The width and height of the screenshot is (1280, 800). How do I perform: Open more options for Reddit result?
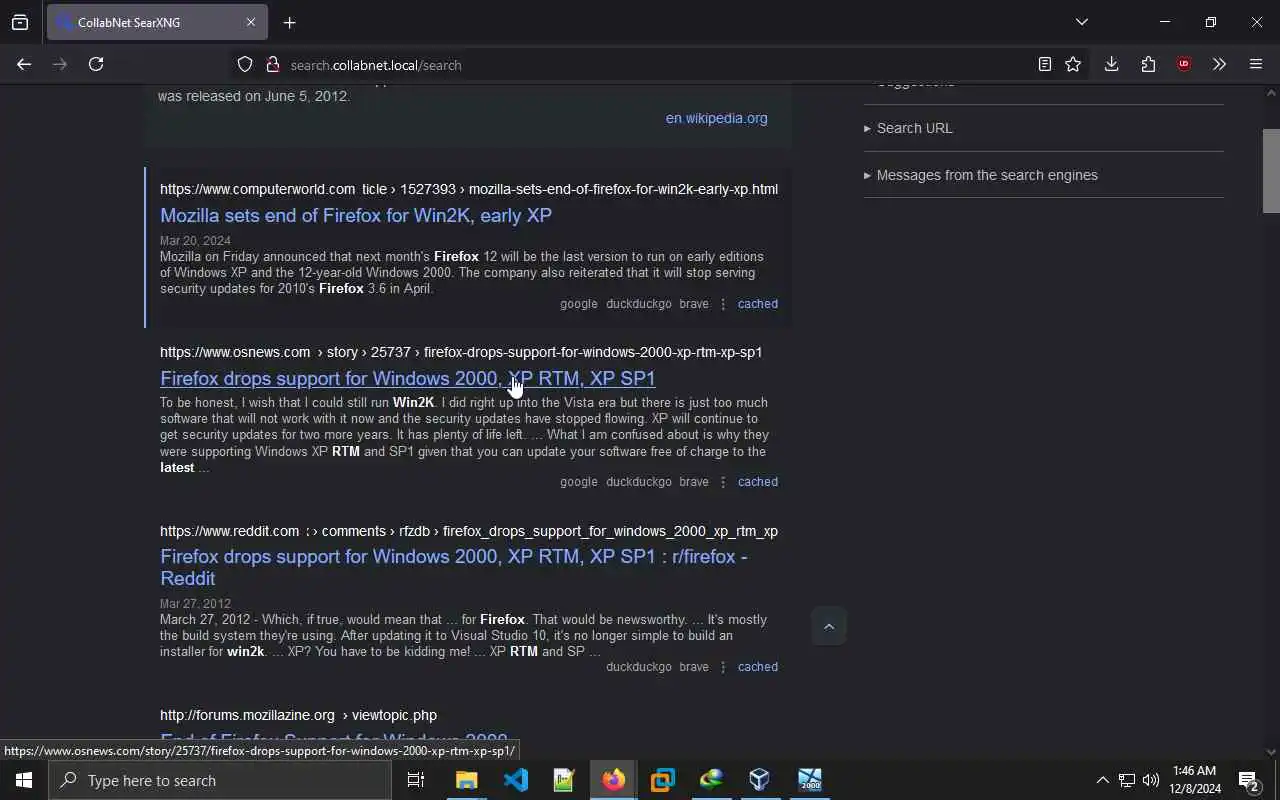723,667
